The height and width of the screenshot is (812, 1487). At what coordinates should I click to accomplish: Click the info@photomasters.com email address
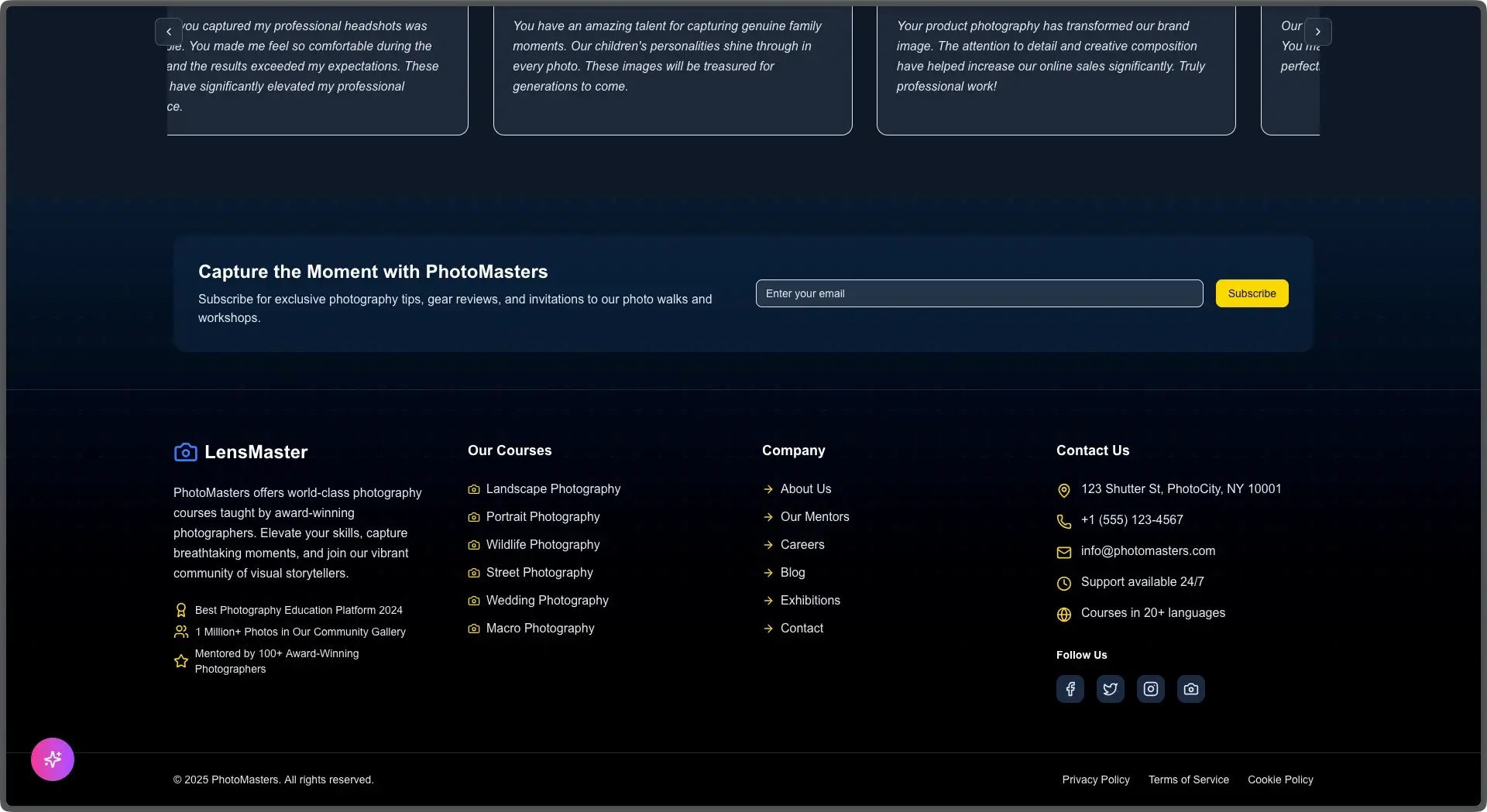click(1148, 551)
